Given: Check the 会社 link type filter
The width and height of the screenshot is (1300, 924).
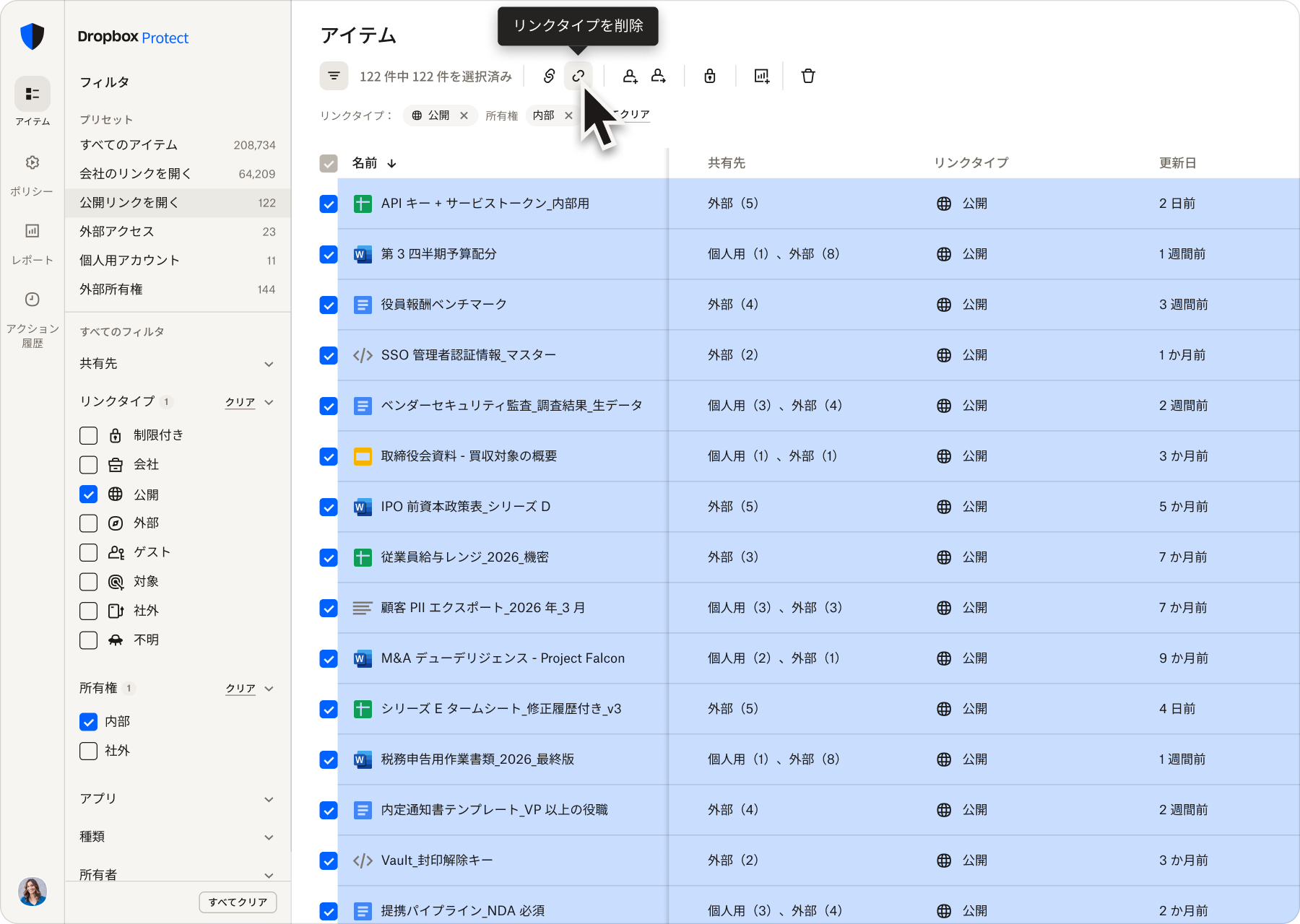Looking at the screenshot, I should click(88, 465).
